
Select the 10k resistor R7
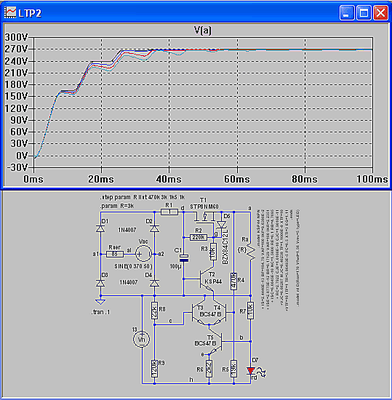coord(251,311)
